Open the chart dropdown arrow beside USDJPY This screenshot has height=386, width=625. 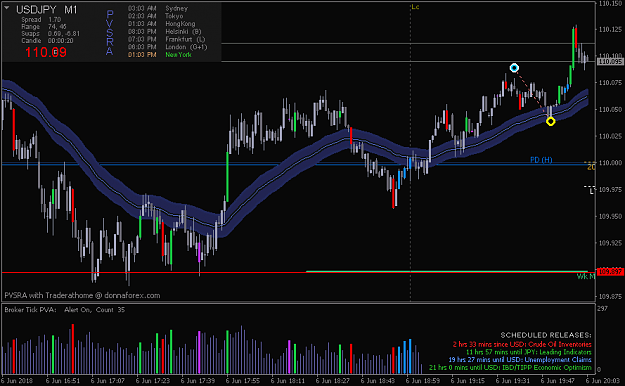click(6, 8)
